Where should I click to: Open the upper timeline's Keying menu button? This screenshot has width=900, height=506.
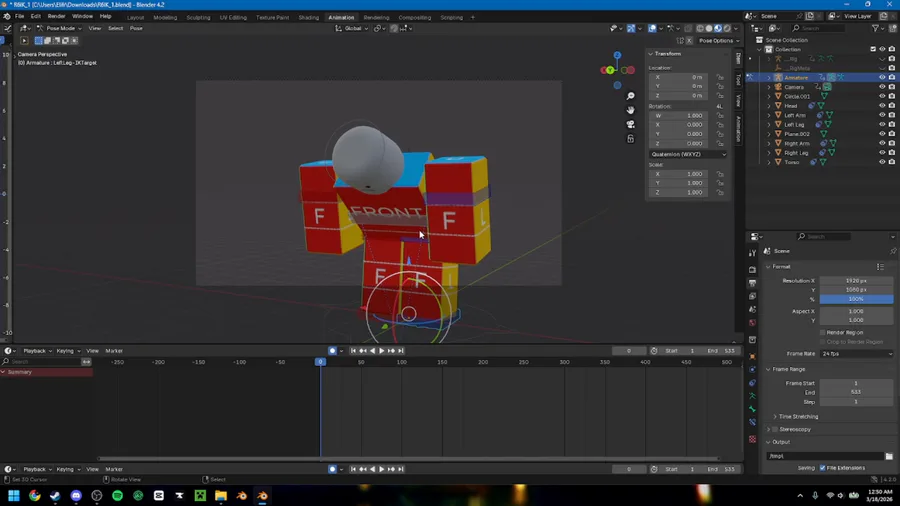[68, 351]
